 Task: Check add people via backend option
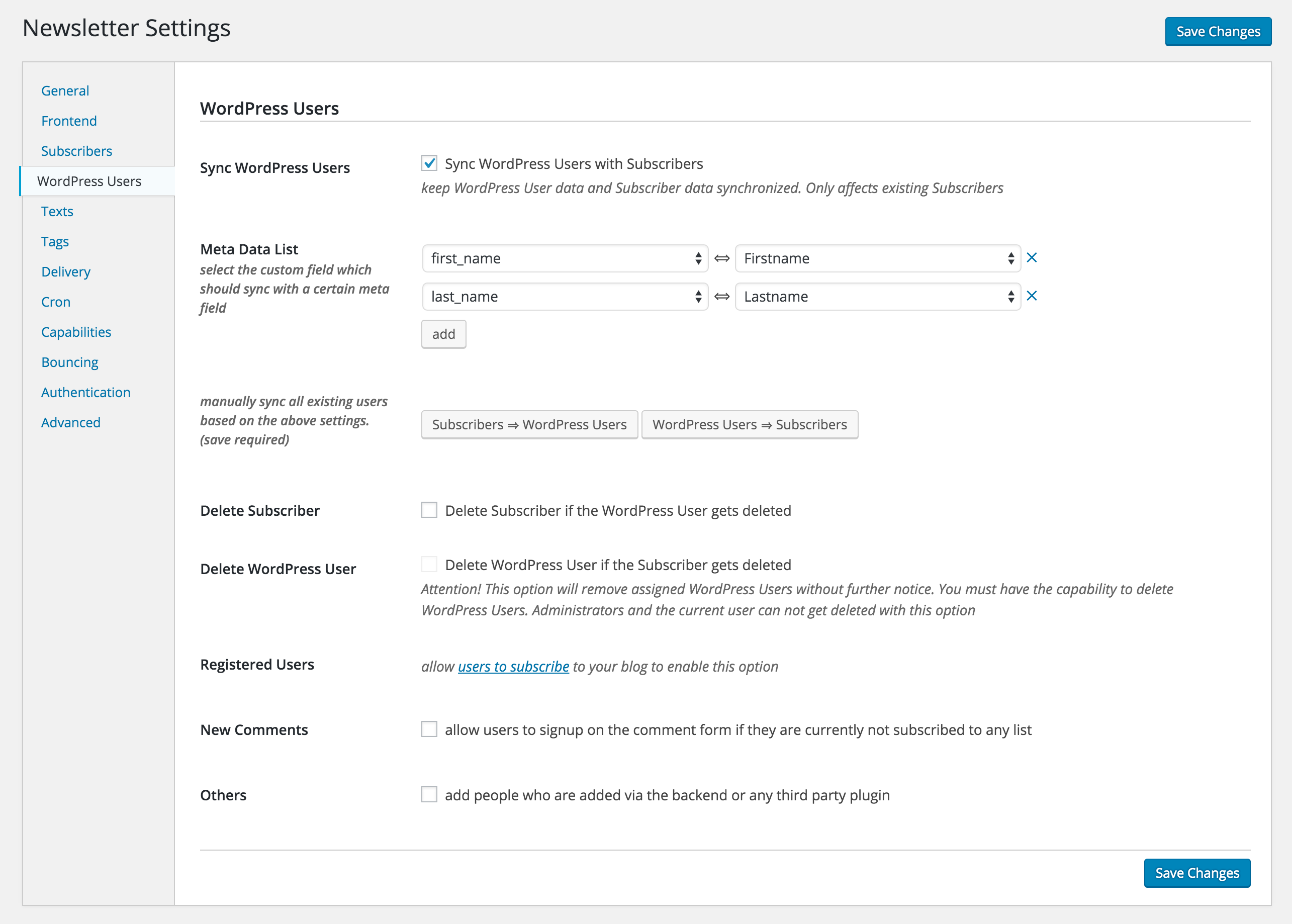coord(429,794)
